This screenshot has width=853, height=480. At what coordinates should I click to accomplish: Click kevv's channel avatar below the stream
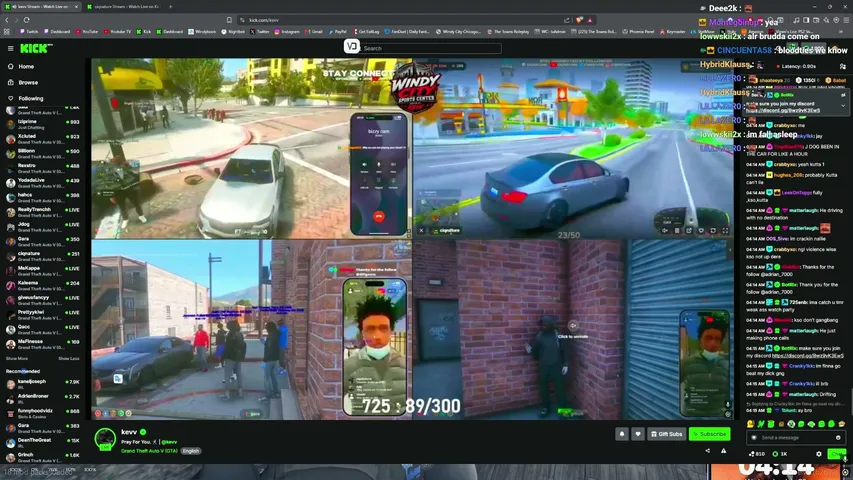pyautogui.click(x=105, y=439)
